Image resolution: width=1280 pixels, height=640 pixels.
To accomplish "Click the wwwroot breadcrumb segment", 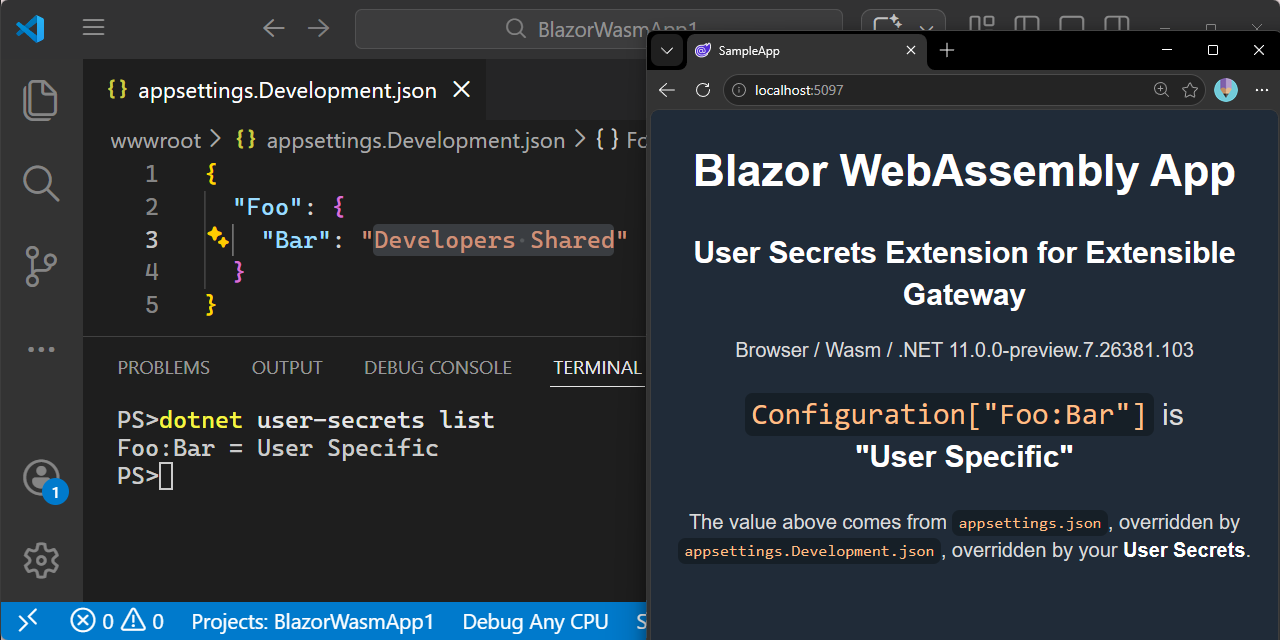I will [x=156, y=141].
